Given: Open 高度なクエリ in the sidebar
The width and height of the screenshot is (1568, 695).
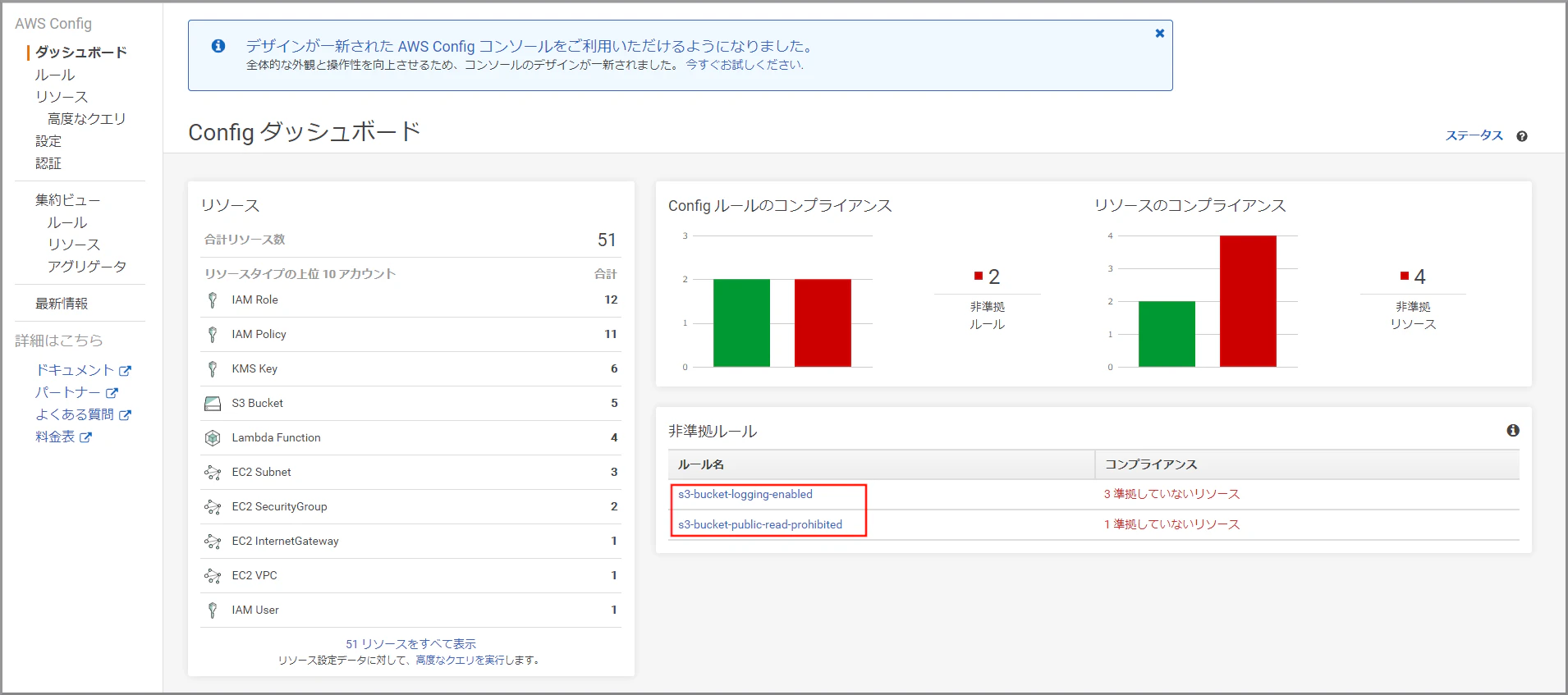Looking at the screenshot, I should pyautogui.click(x=87, y=119).
